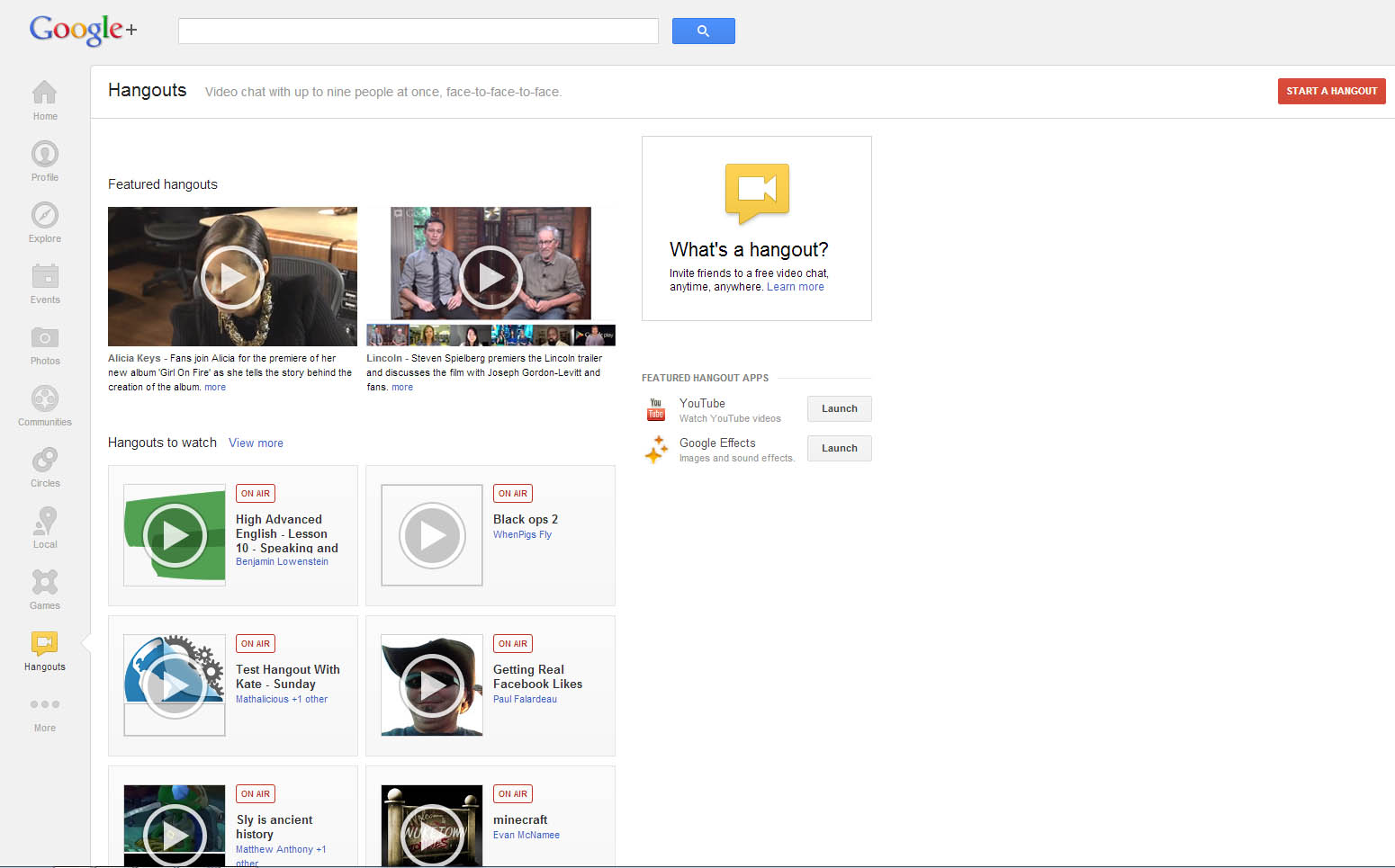
Task: Click the minecraft hangout title
Action: [520, 819]
